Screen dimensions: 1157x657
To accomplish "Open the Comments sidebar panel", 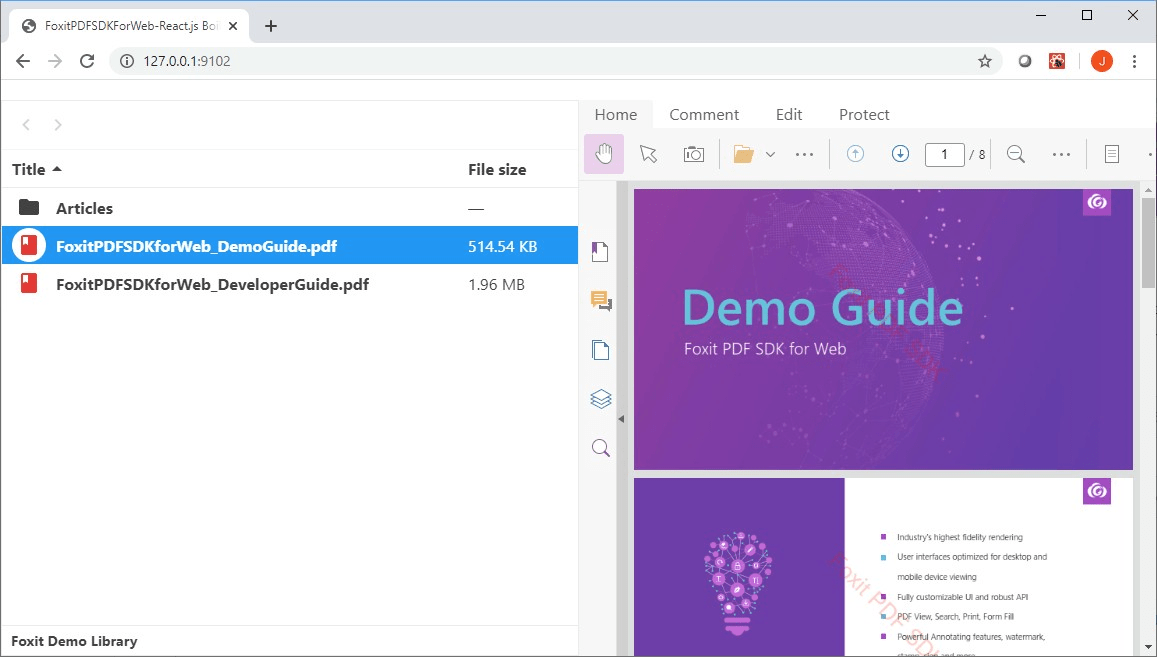I will tap(601, 300).
